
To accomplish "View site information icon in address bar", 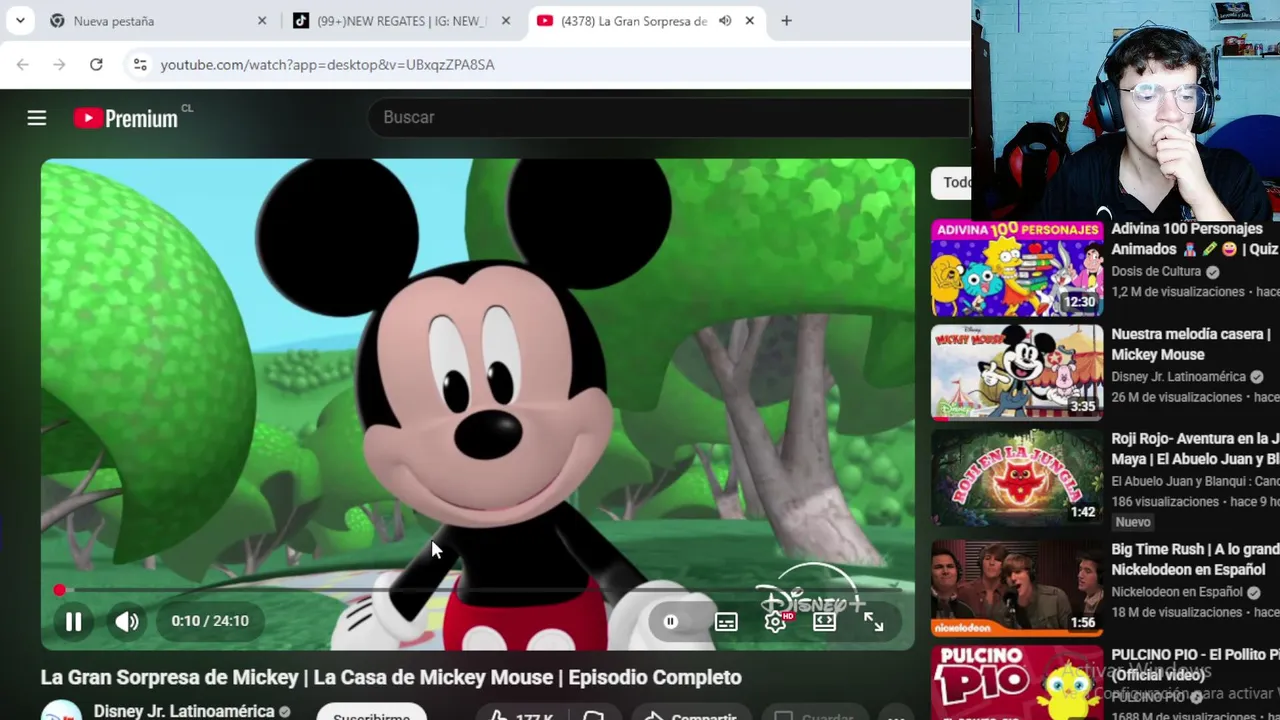I will pyautogui.click(x=140, y=64).
